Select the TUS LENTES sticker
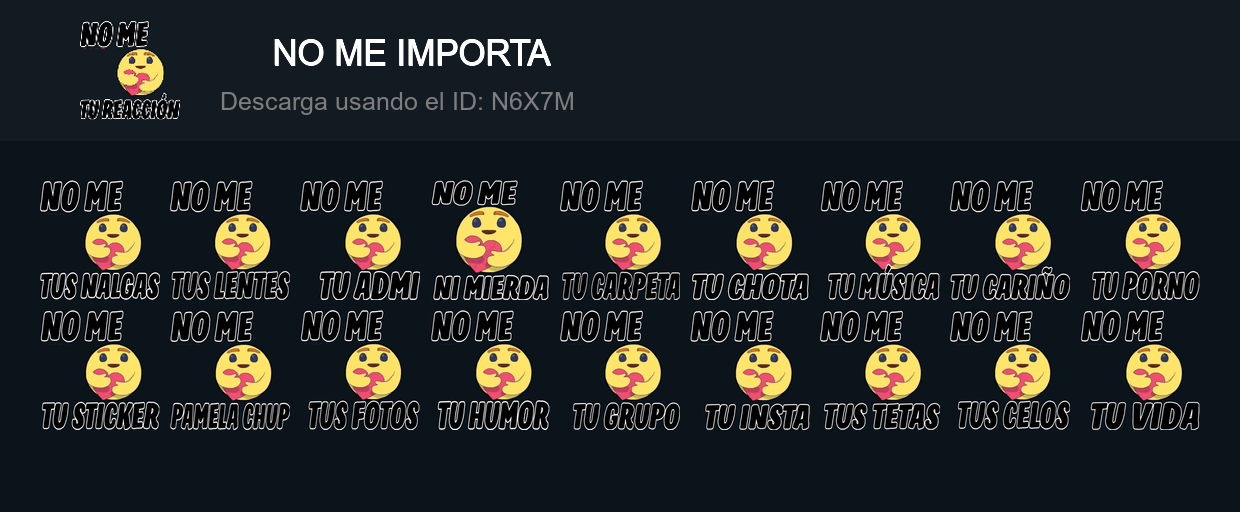Viewport: 1240px width, 512px height. 230,240
